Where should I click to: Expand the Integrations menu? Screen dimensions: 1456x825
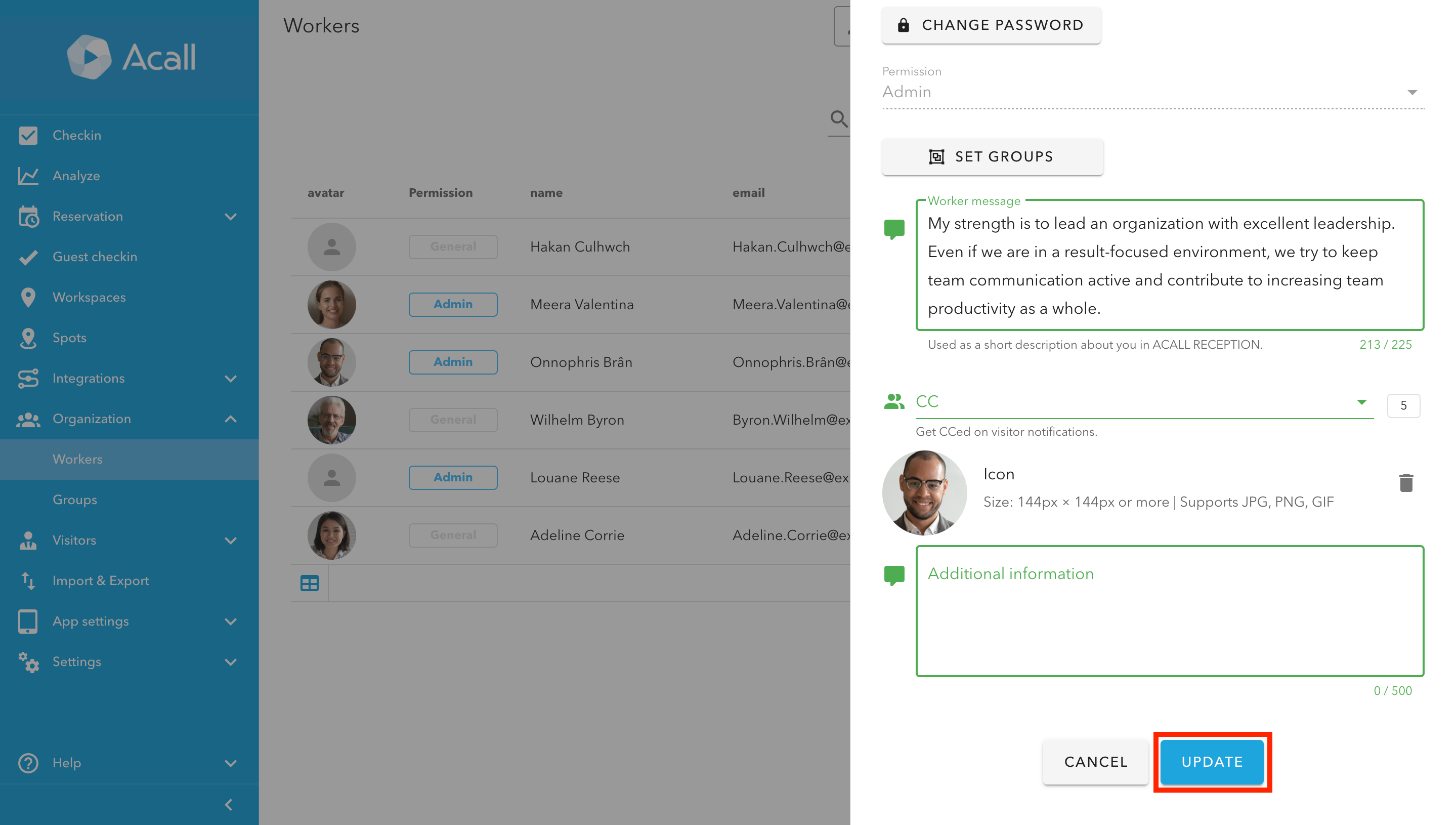pos(230,379)
